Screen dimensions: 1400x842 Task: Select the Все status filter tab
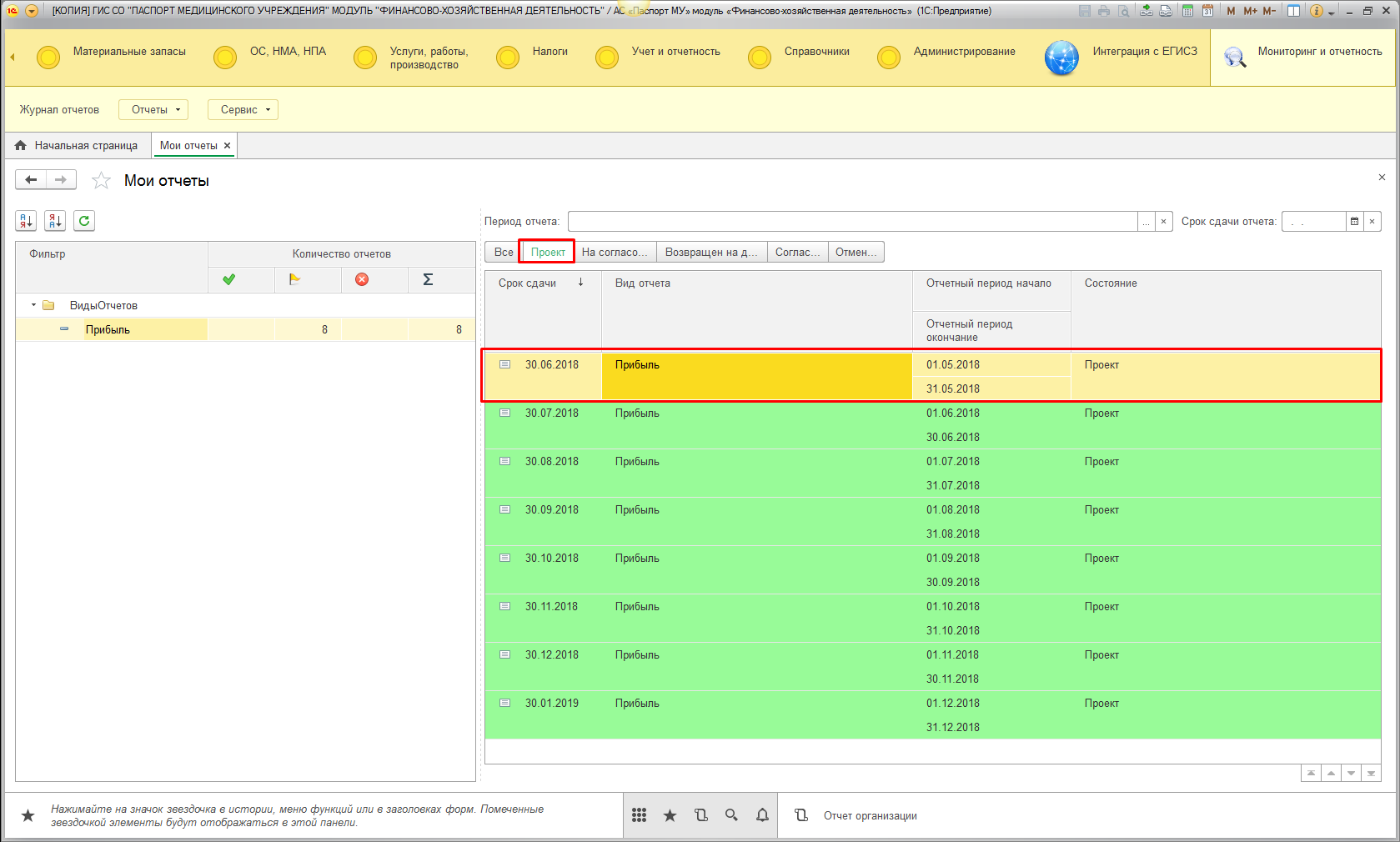(x=503, y=252)
